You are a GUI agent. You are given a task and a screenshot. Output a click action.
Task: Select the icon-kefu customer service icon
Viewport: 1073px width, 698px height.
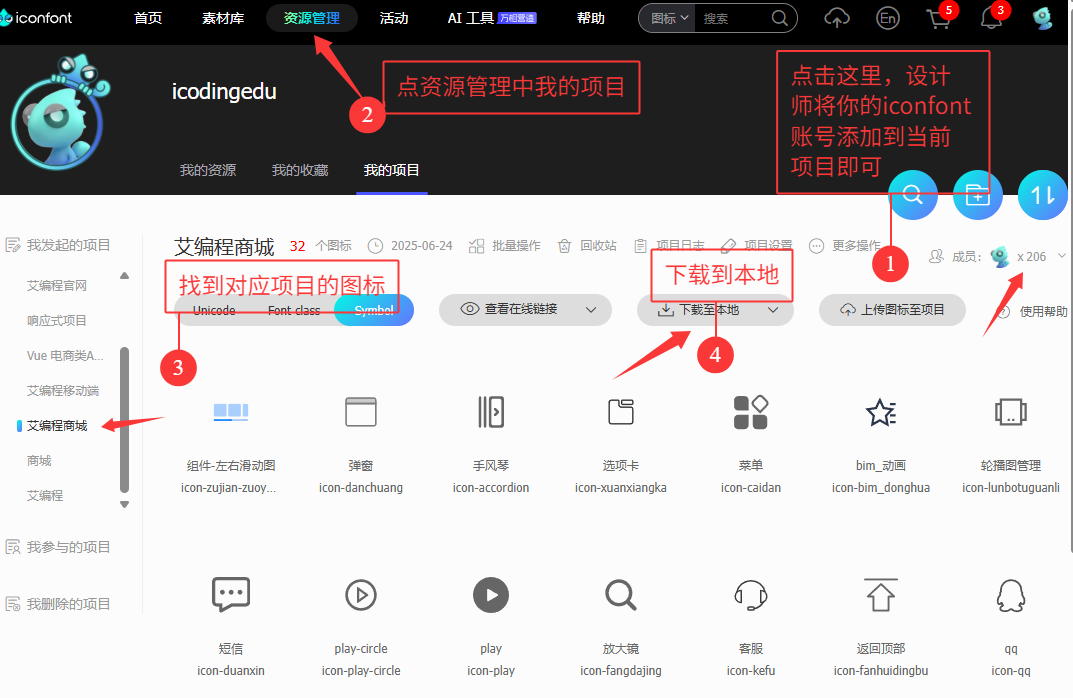tap(750, 596)
